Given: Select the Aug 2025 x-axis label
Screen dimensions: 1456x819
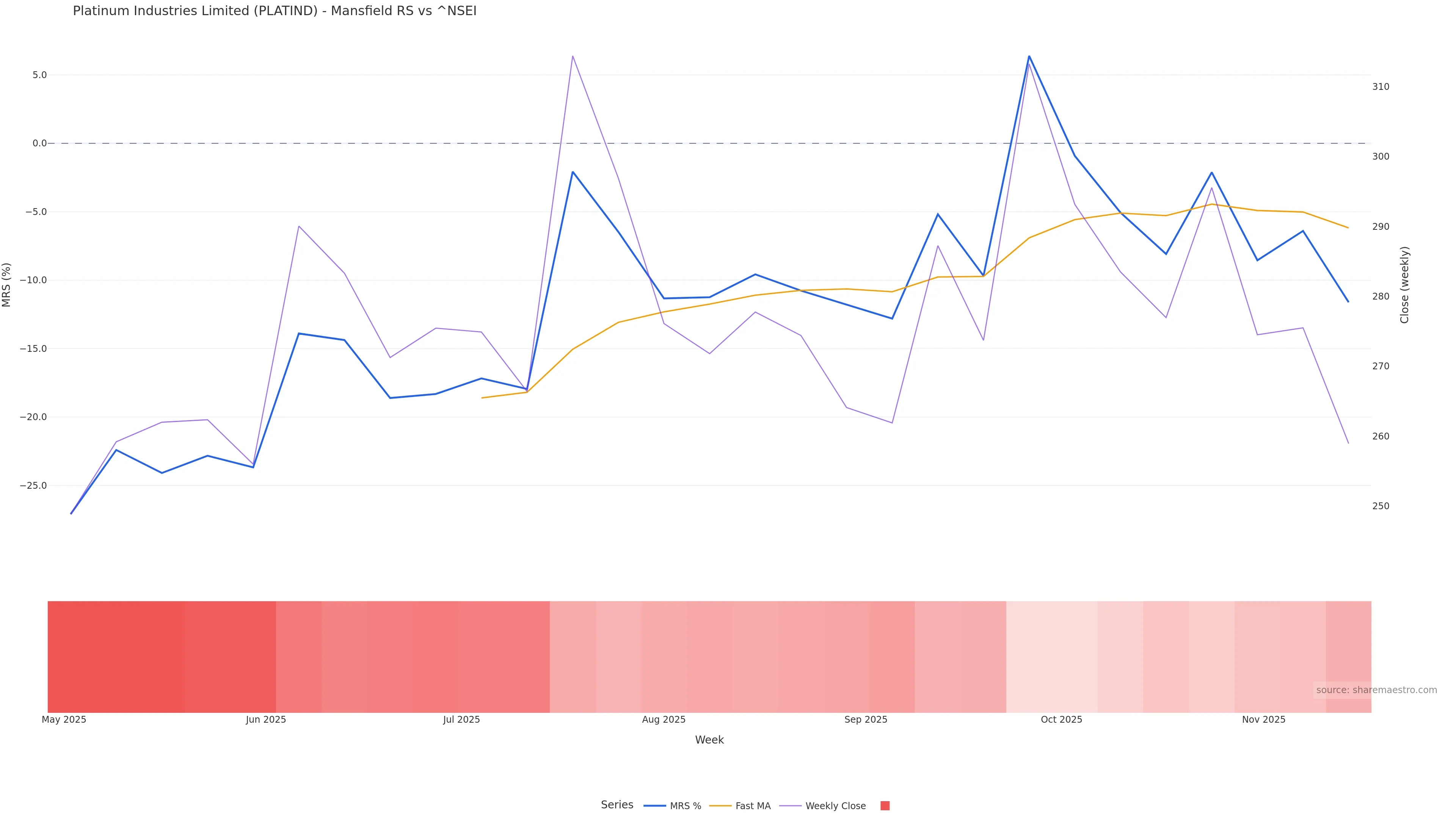Looking at the screenshot, I should (x=664, y=720).
